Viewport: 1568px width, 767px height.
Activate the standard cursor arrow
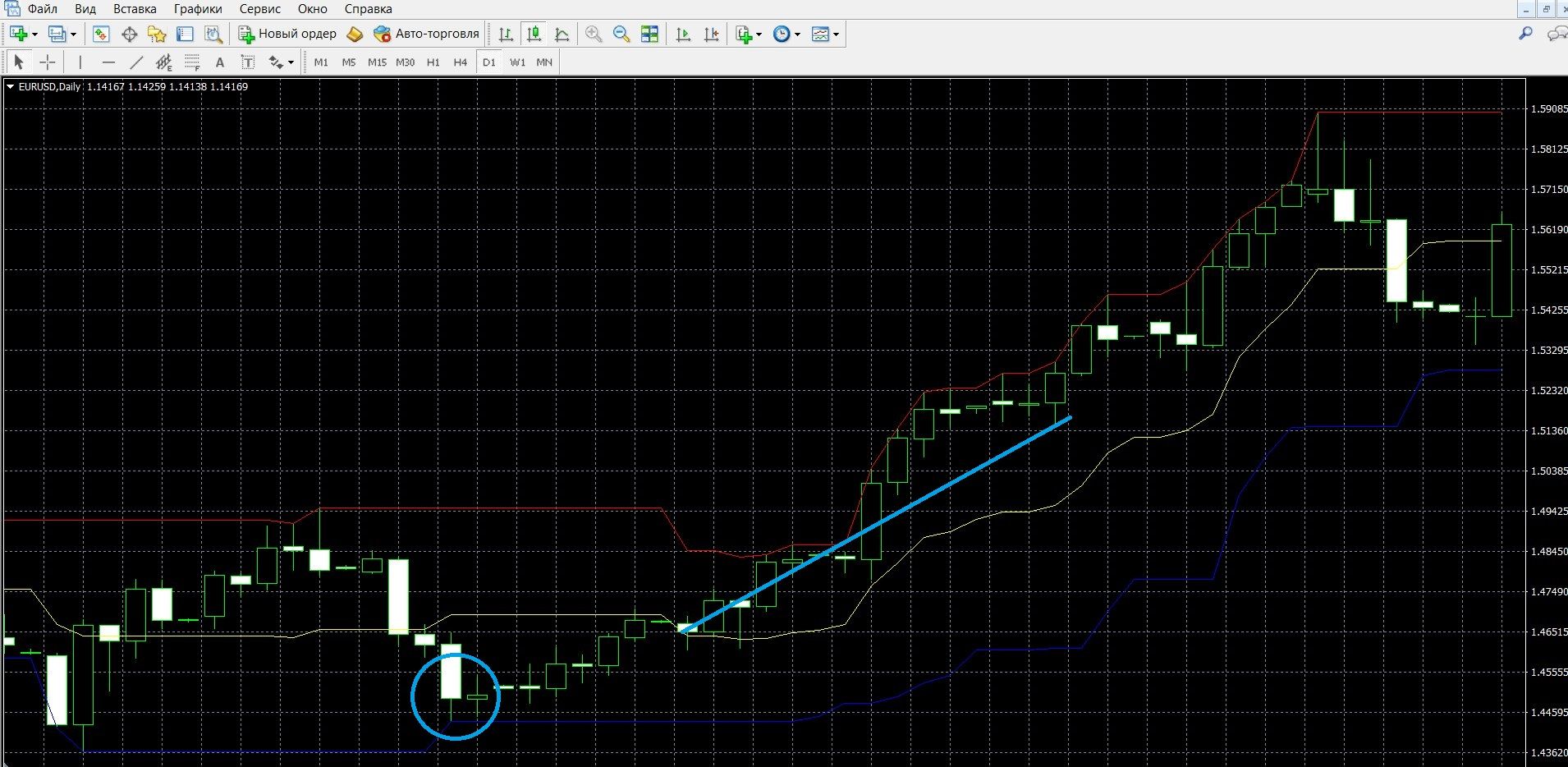coord(19,62)
